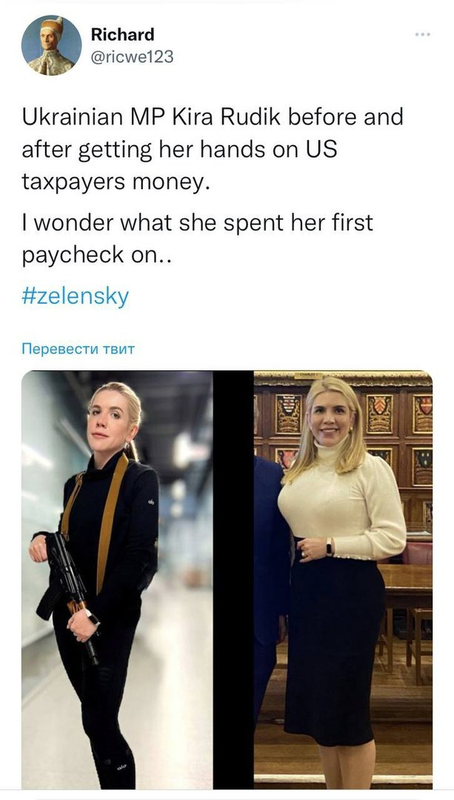Click Перевести твит to translate the tweet
The width and height of the screenshot is (454, 800).
[x=78, y=349]
